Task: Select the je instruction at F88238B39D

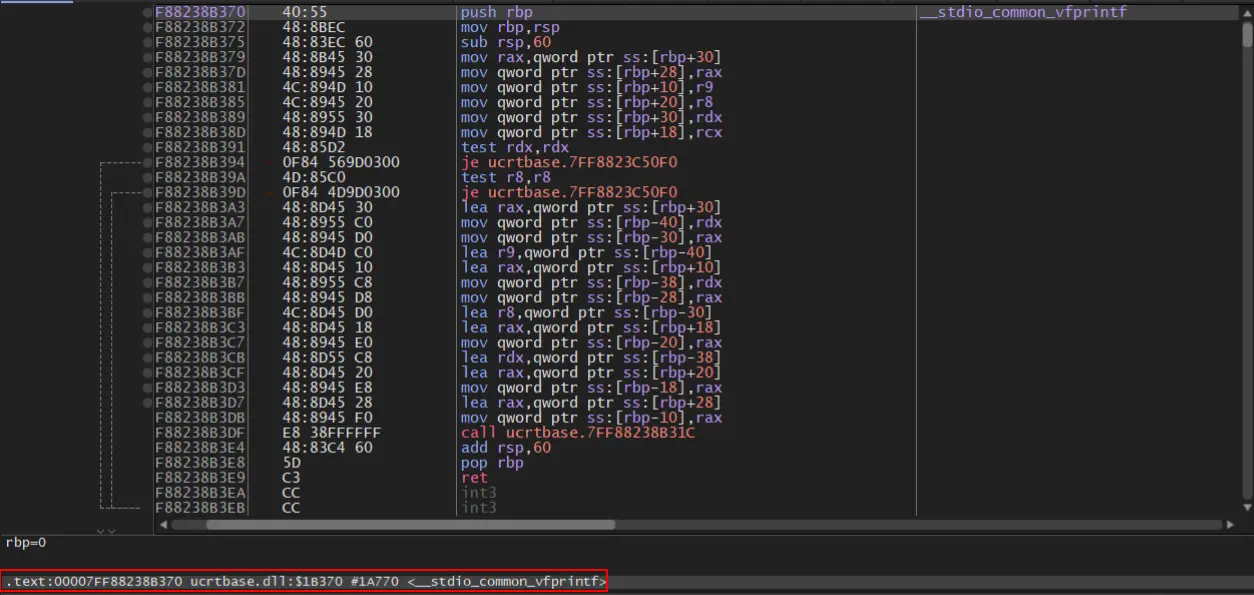Action: point(569,192)
